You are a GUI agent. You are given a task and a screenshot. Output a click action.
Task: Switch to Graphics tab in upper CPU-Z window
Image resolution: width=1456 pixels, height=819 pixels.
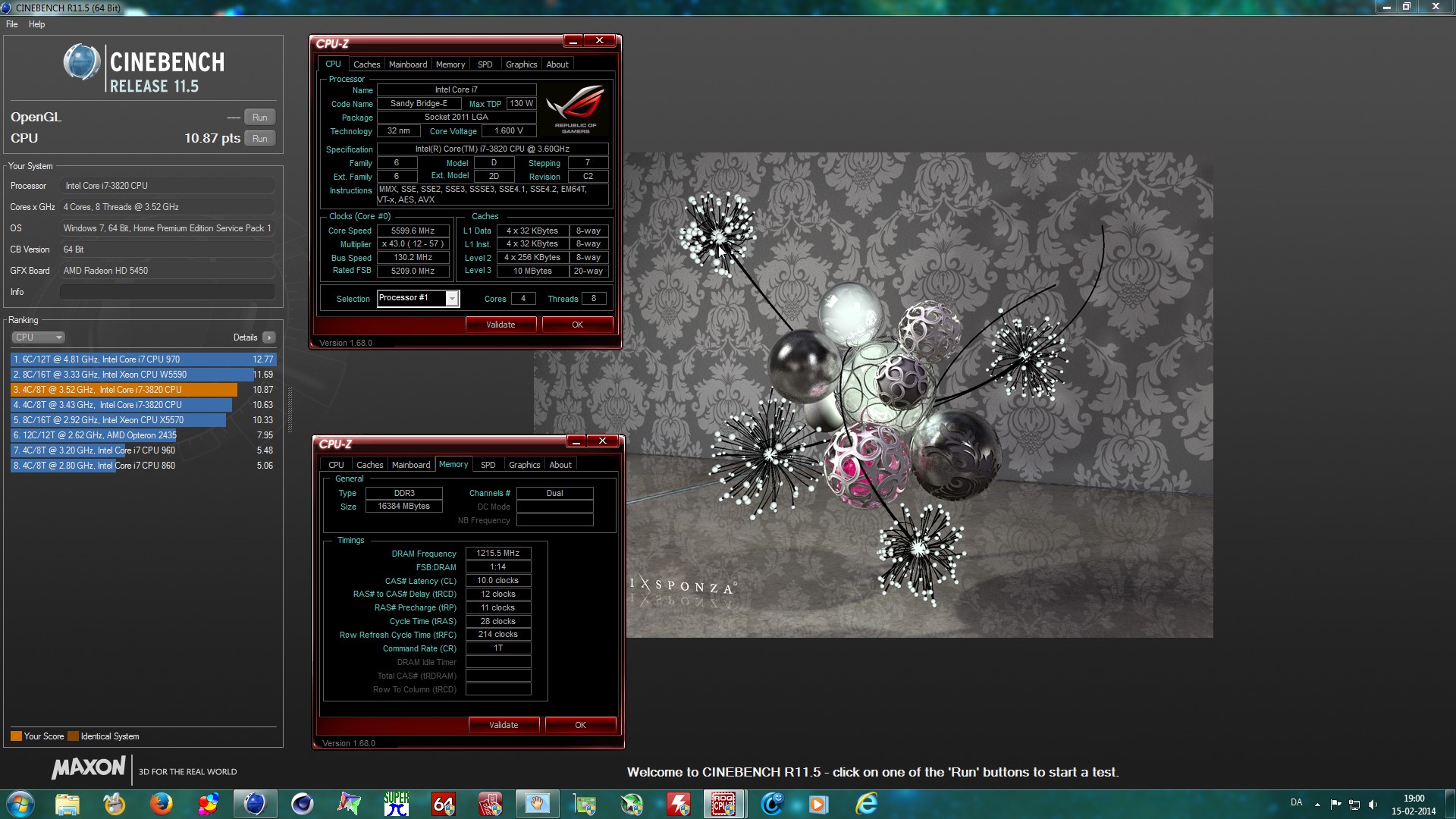click(522, 64)
